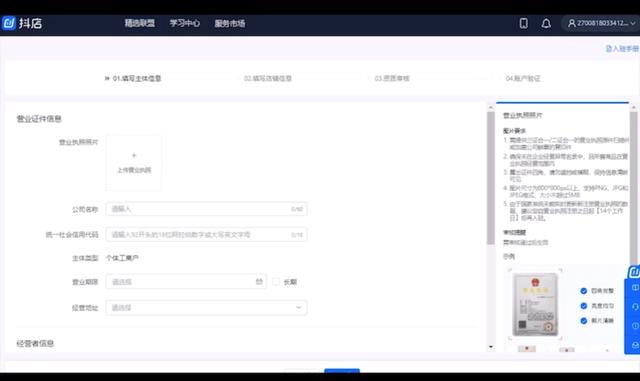
Task: Click the 照片清晰 check mark
Action: click(x=584, y=321)
